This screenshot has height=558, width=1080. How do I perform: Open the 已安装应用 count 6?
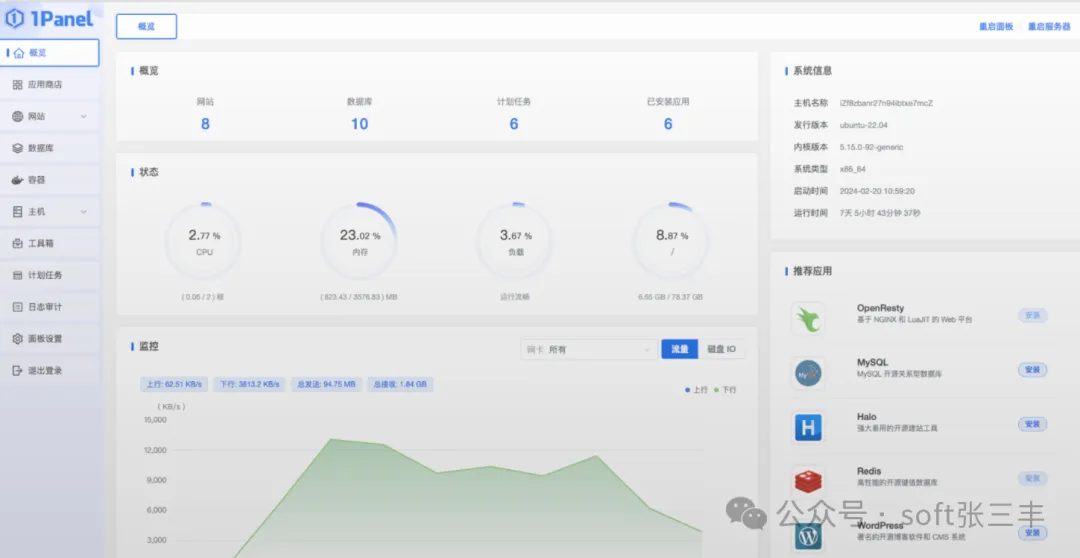(668, 124)
